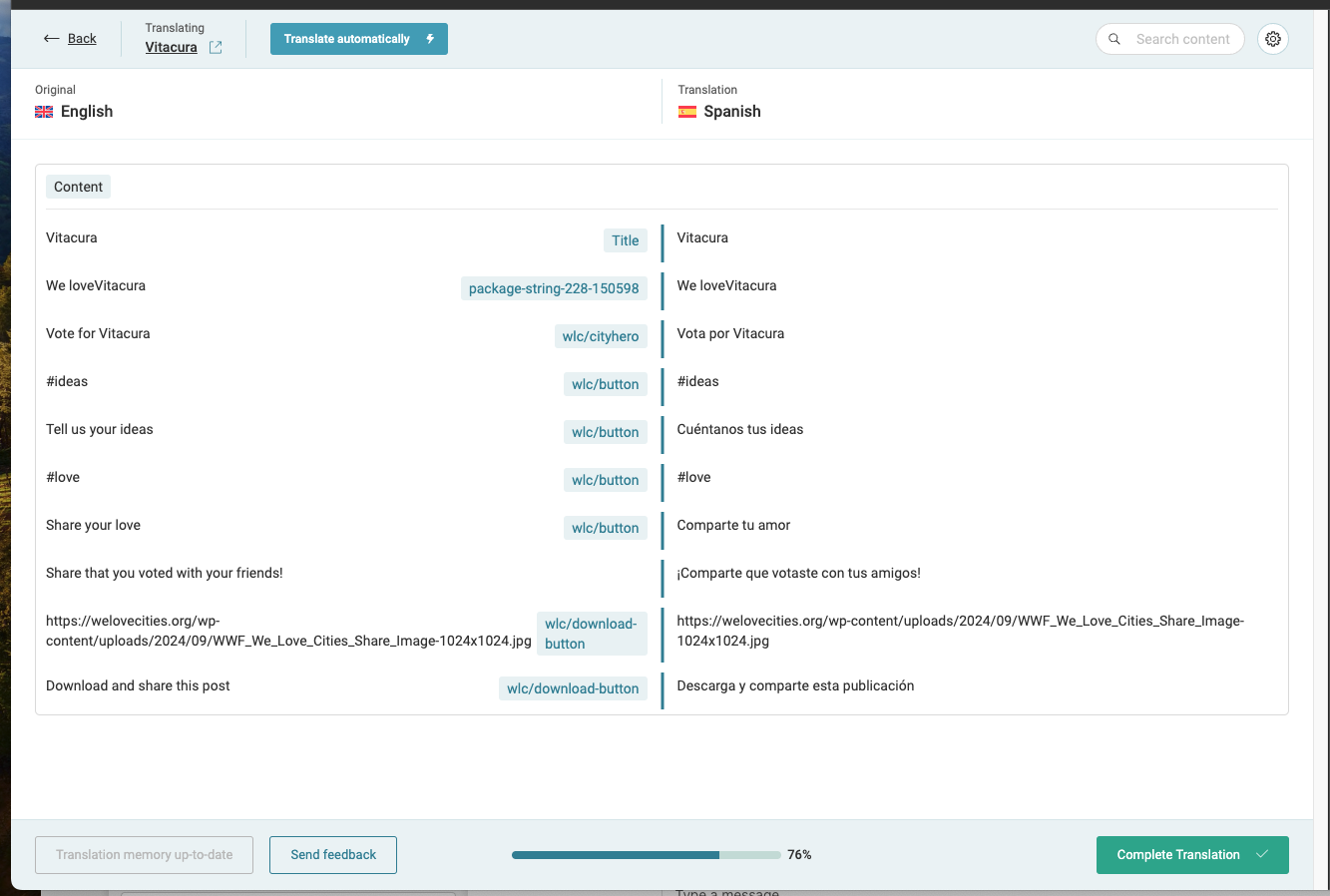Image resolution: width=1330 pixels, height=896 pixels.
Task: Edit Spanish '#ideas' translation
Action: tap(697, 381)
